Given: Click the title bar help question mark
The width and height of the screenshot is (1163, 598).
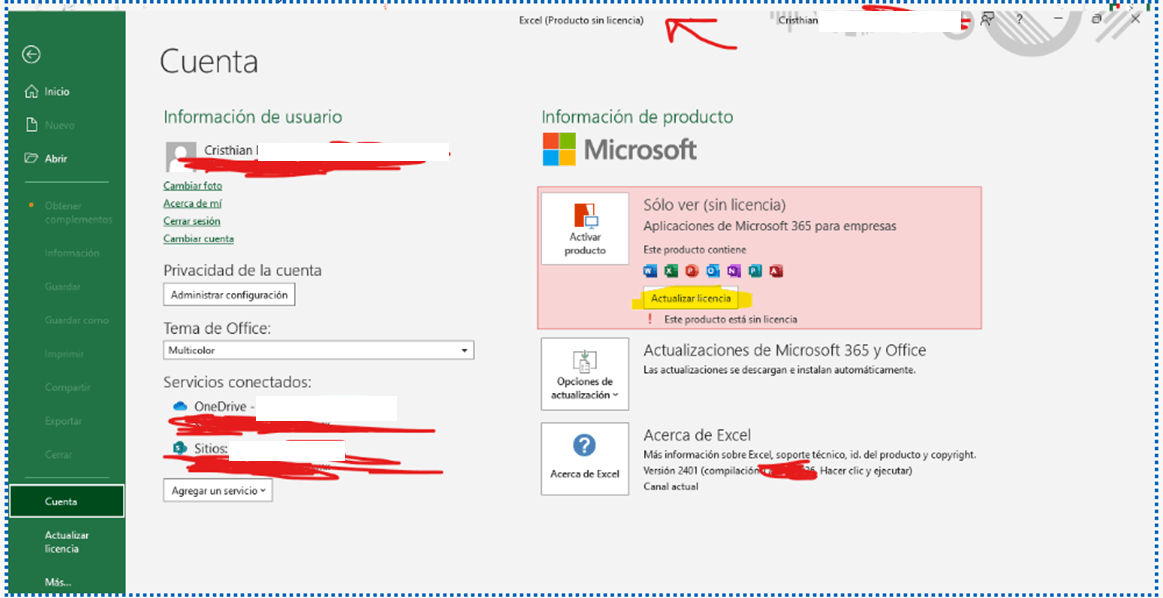Looking at the screenshot, I should pos(1020,20).
